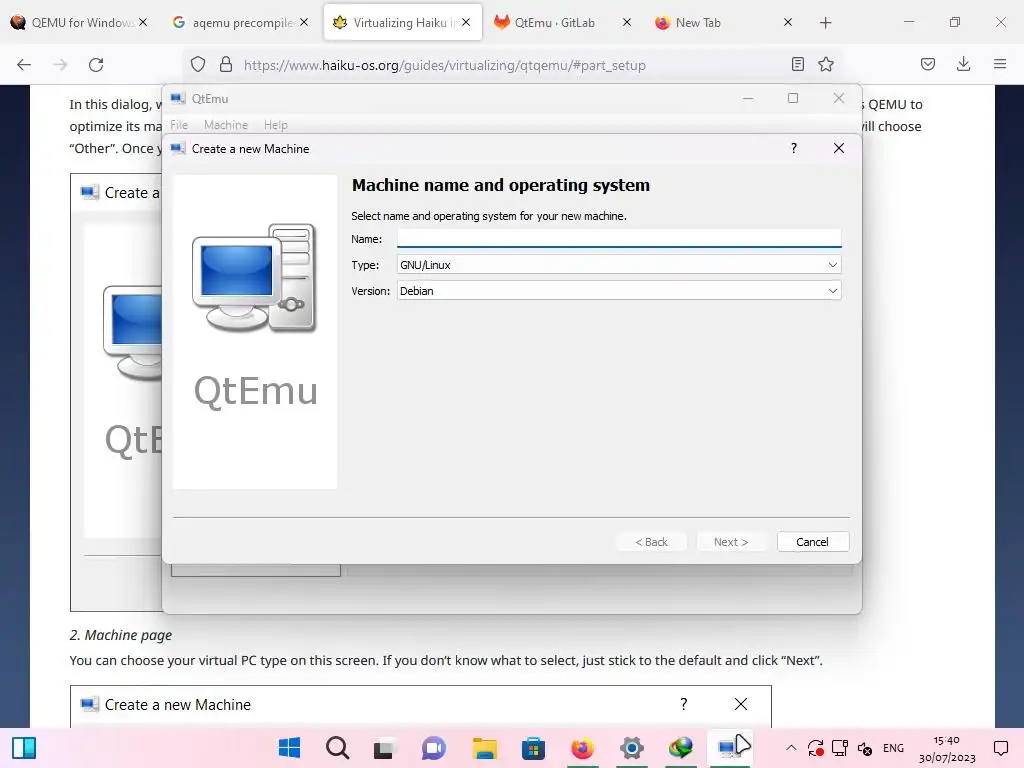Reload the current page
1024x768 pixels.
click(96, 65)
